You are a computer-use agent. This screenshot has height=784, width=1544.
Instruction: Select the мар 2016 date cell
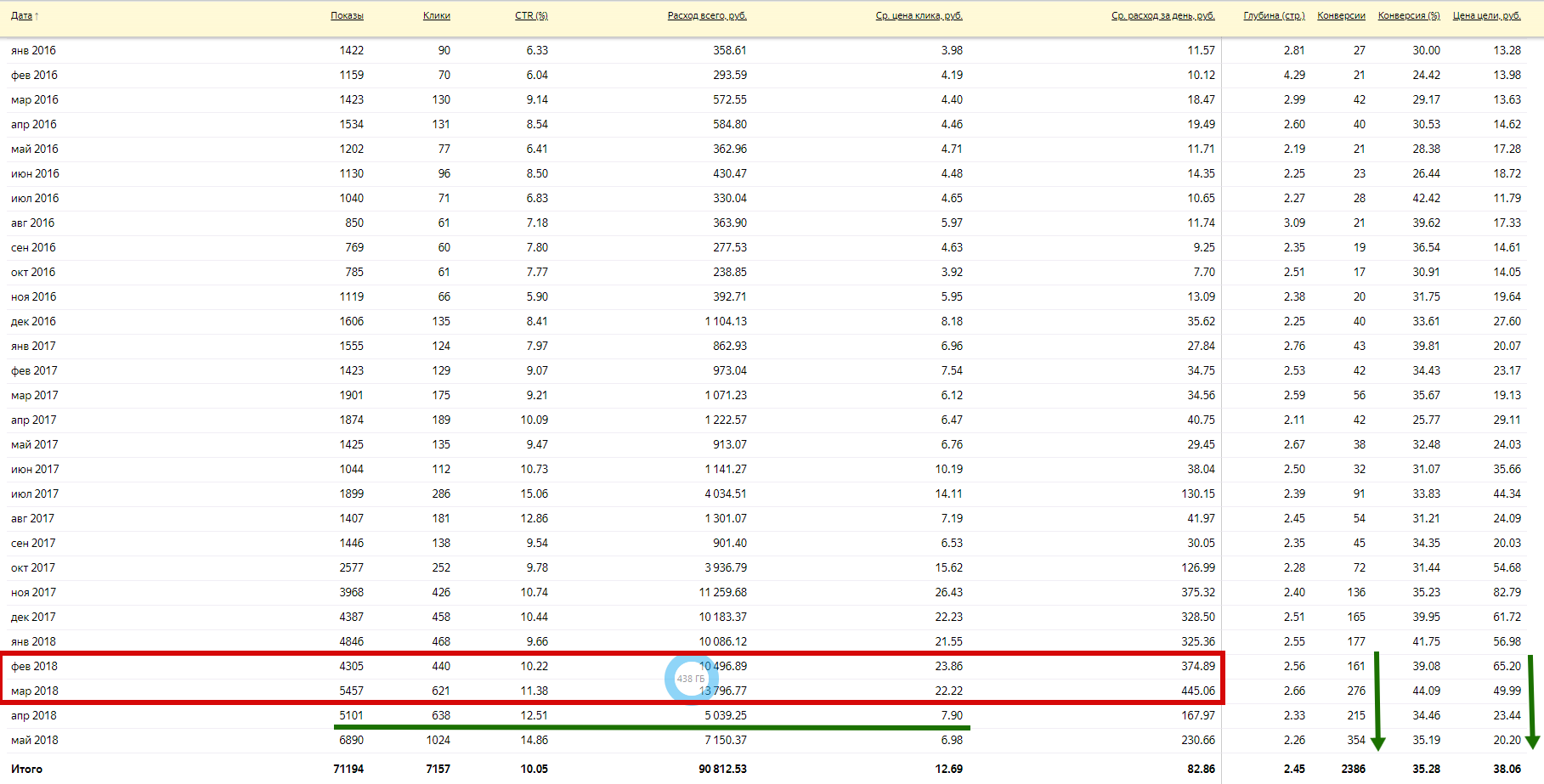coord(35,99)
